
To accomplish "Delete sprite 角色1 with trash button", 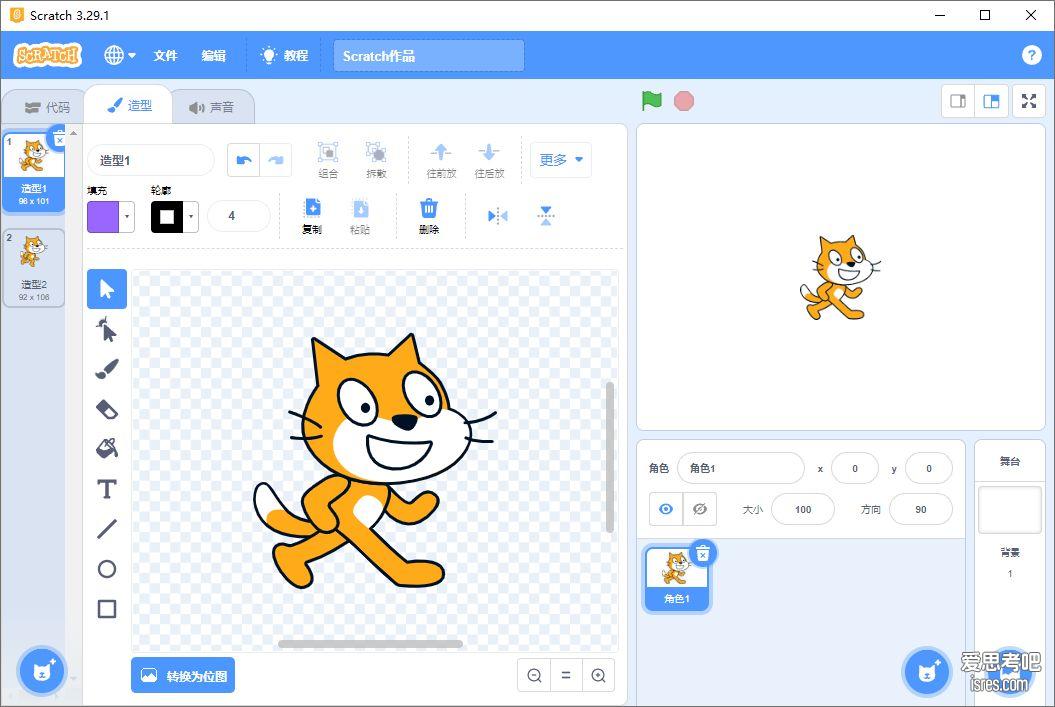I will (x=702, y=554).
